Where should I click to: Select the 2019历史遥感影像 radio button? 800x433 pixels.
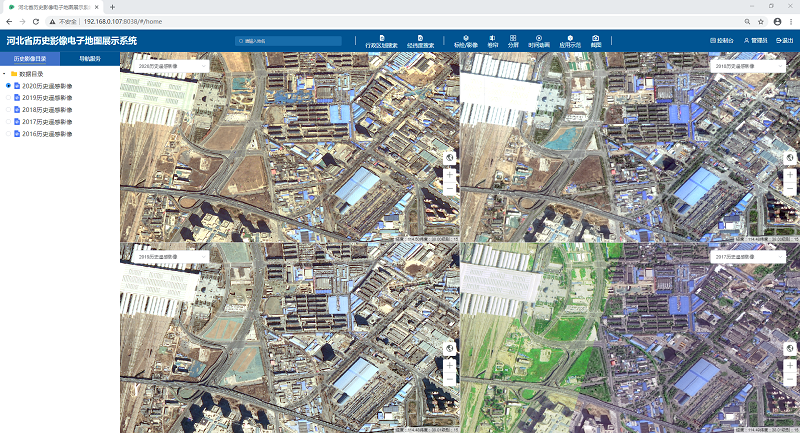pos(9,98)
